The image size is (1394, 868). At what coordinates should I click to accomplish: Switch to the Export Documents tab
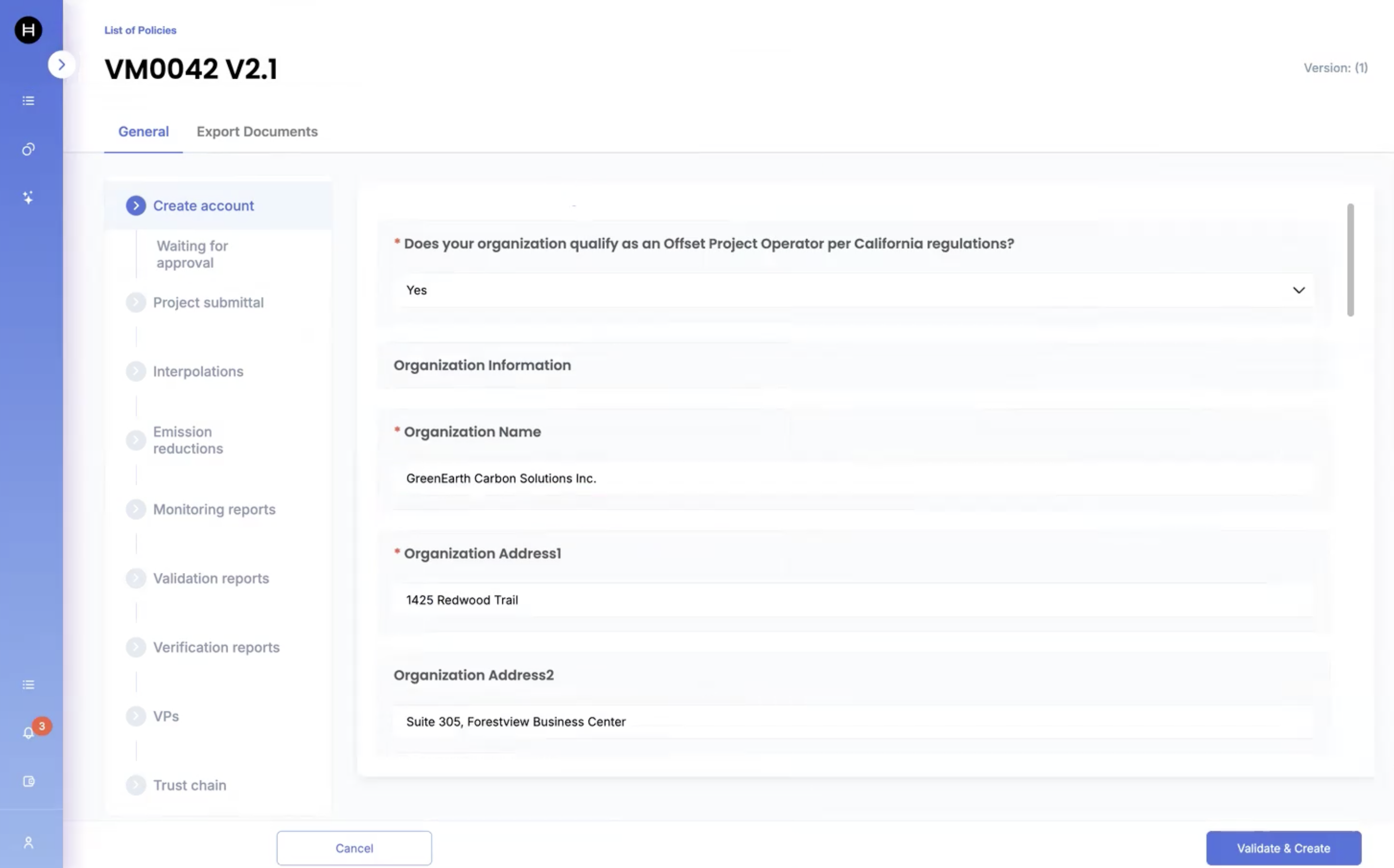257,132
